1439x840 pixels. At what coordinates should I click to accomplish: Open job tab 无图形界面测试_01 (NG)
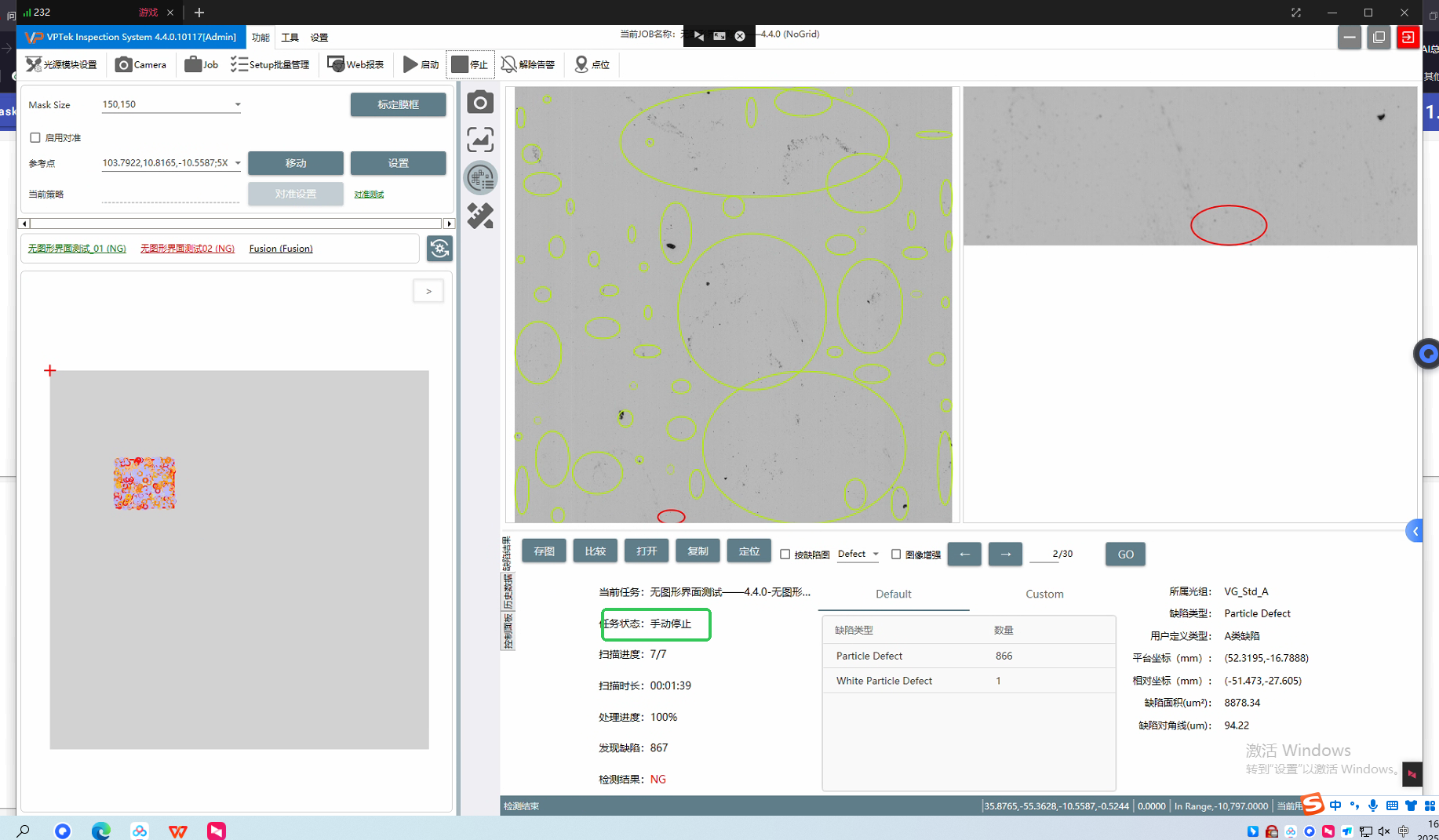coord(77,249)
